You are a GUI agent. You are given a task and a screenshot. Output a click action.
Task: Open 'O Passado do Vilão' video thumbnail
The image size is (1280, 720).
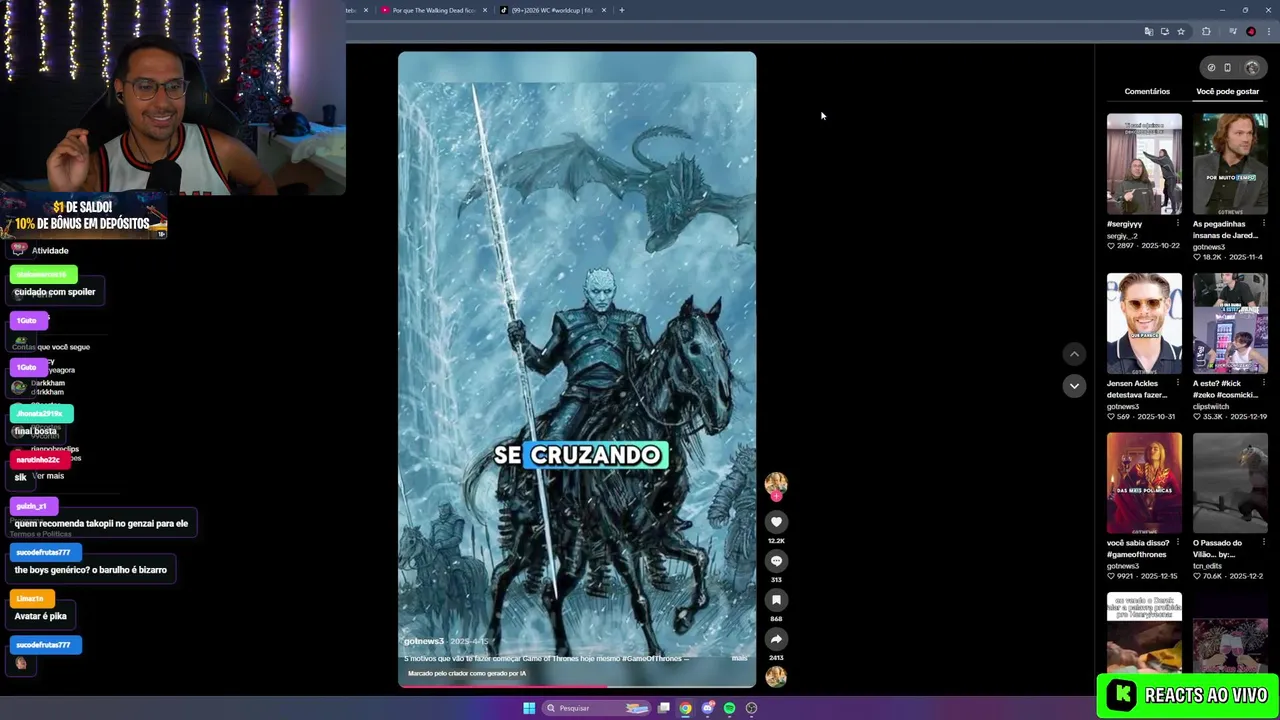[1230, 483]
